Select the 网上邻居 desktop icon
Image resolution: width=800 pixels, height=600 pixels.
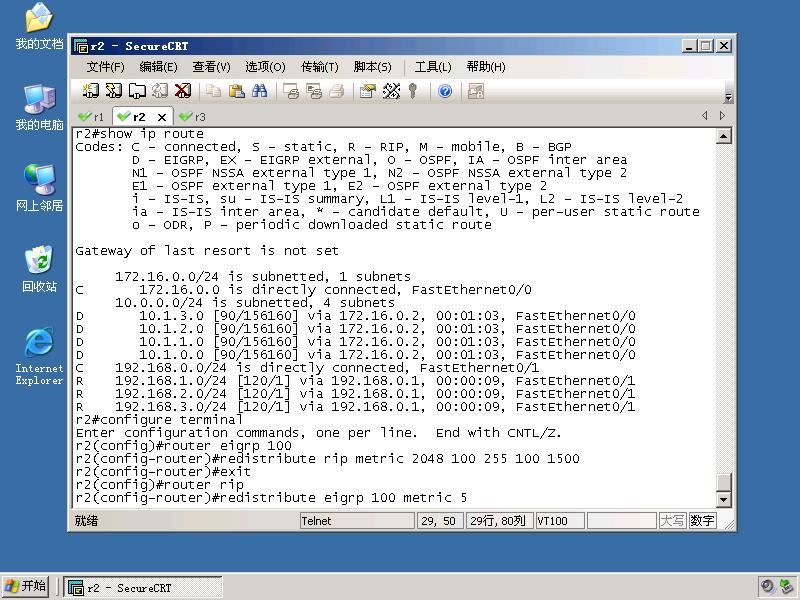[39, 188]
